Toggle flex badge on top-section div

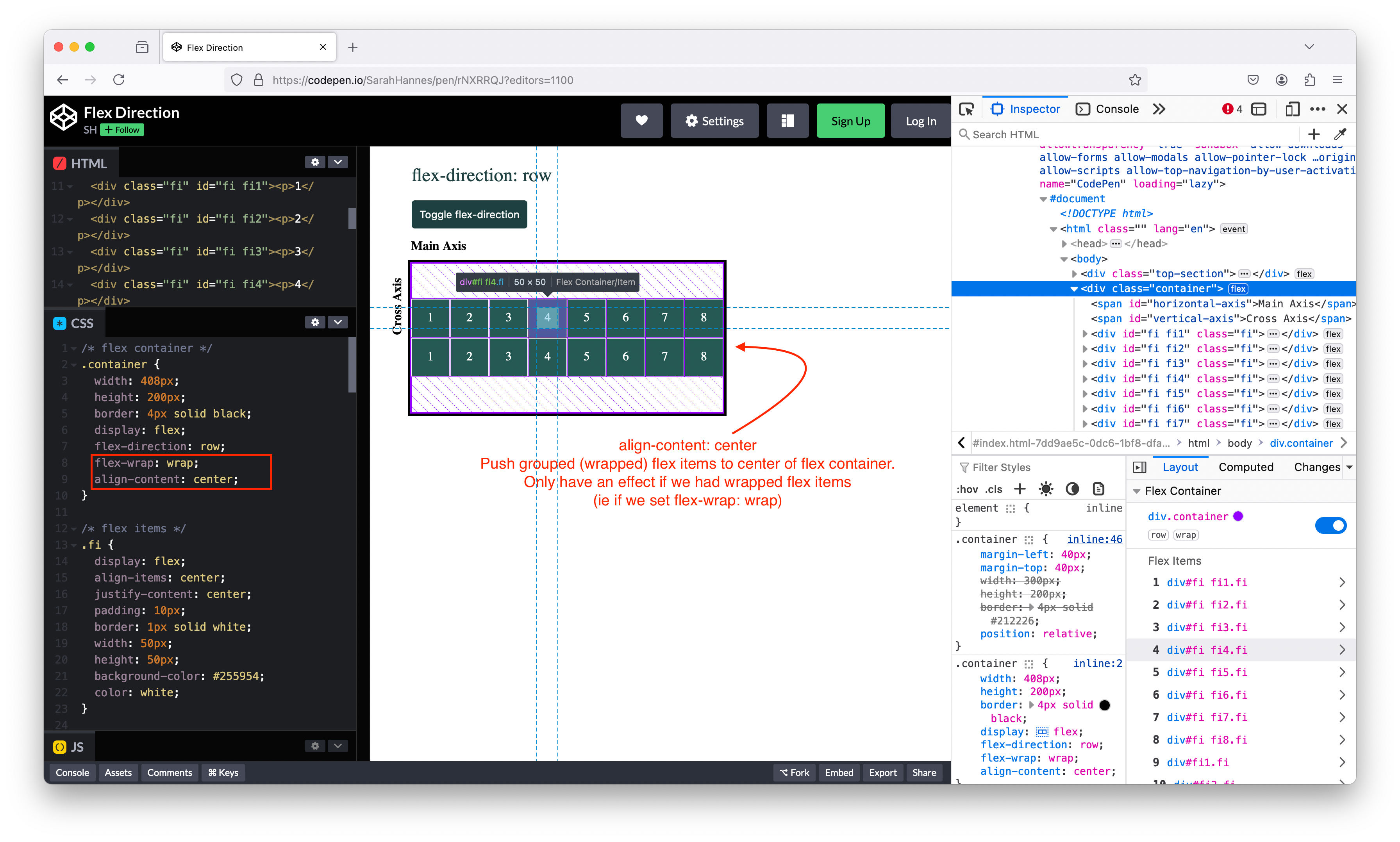coord(1304,274)
